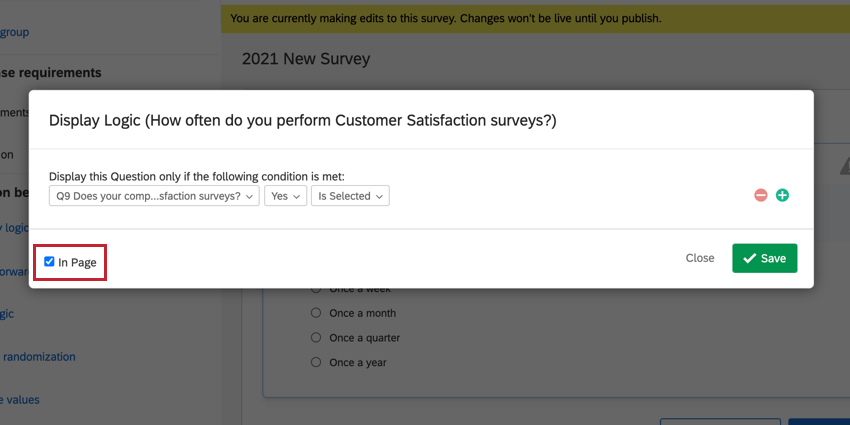The width and height of the screenshot is (850, 425).
Task: Click the condition instruction text in the dialog
Action: point(210,176)
